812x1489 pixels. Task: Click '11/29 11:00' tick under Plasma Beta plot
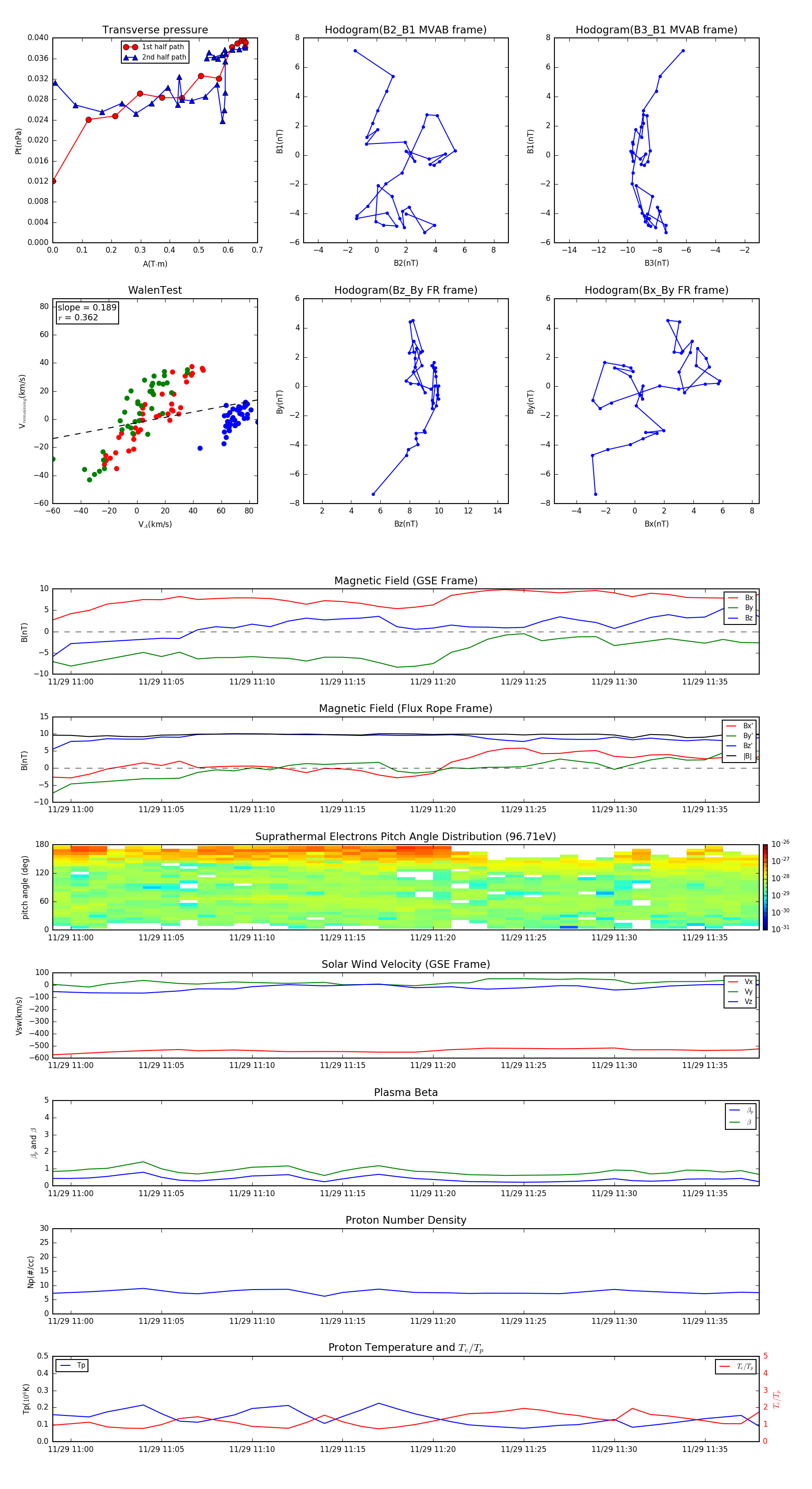coord(70,1193)
